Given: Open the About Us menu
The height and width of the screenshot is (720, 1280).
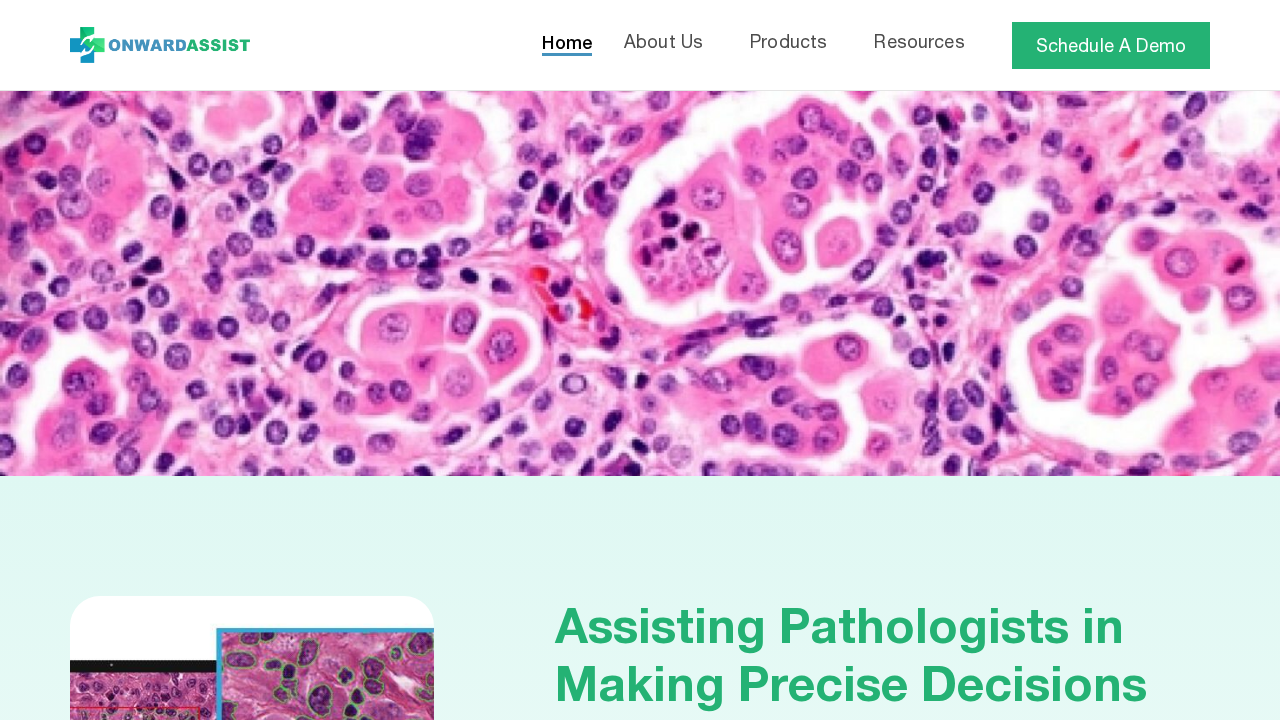Looking at the screenshot, I should [663, 42].
